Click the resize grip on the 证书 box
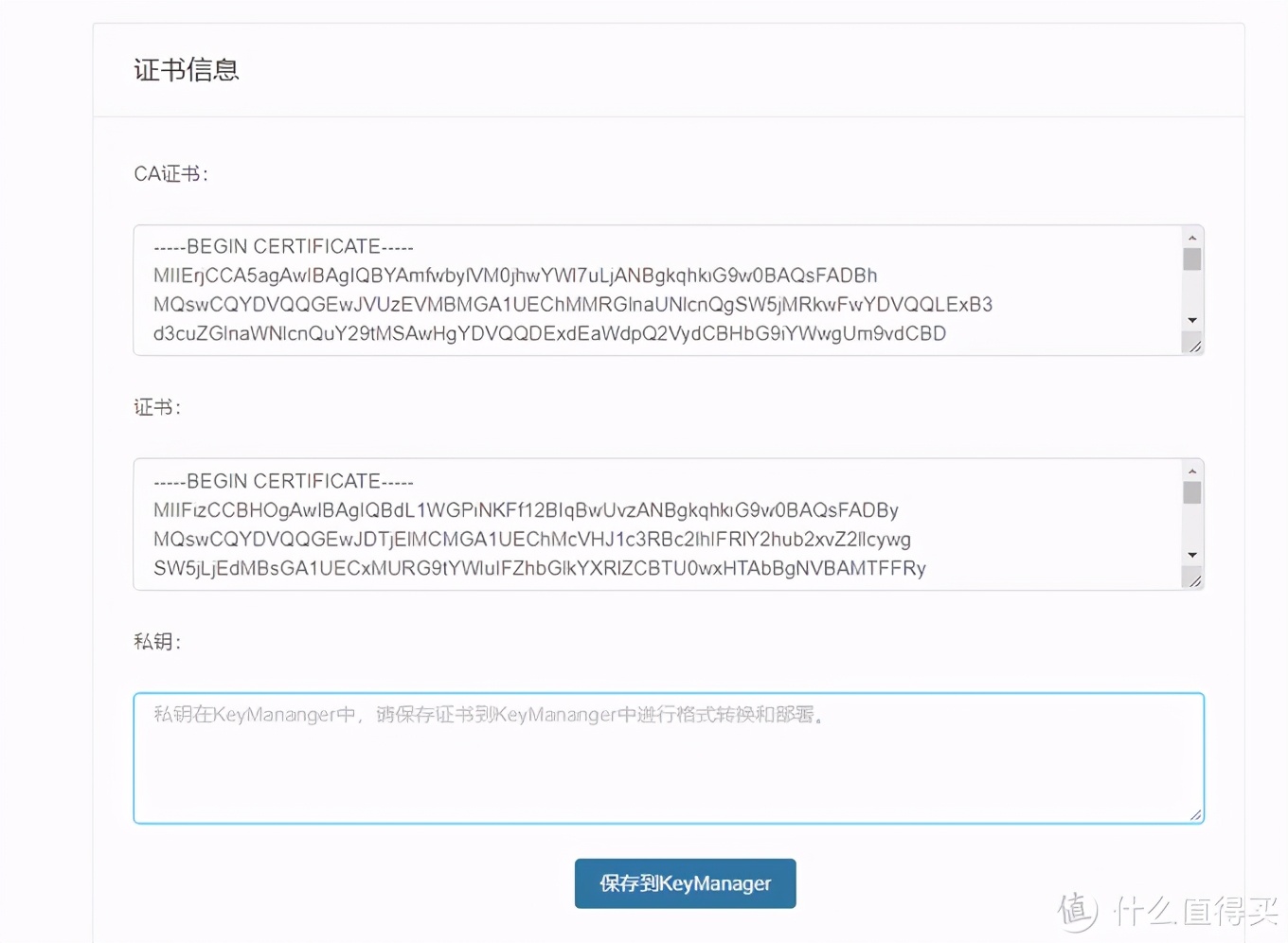Screen dimensions: 1288x943 pyautogui.click(x=1194, y=580)
